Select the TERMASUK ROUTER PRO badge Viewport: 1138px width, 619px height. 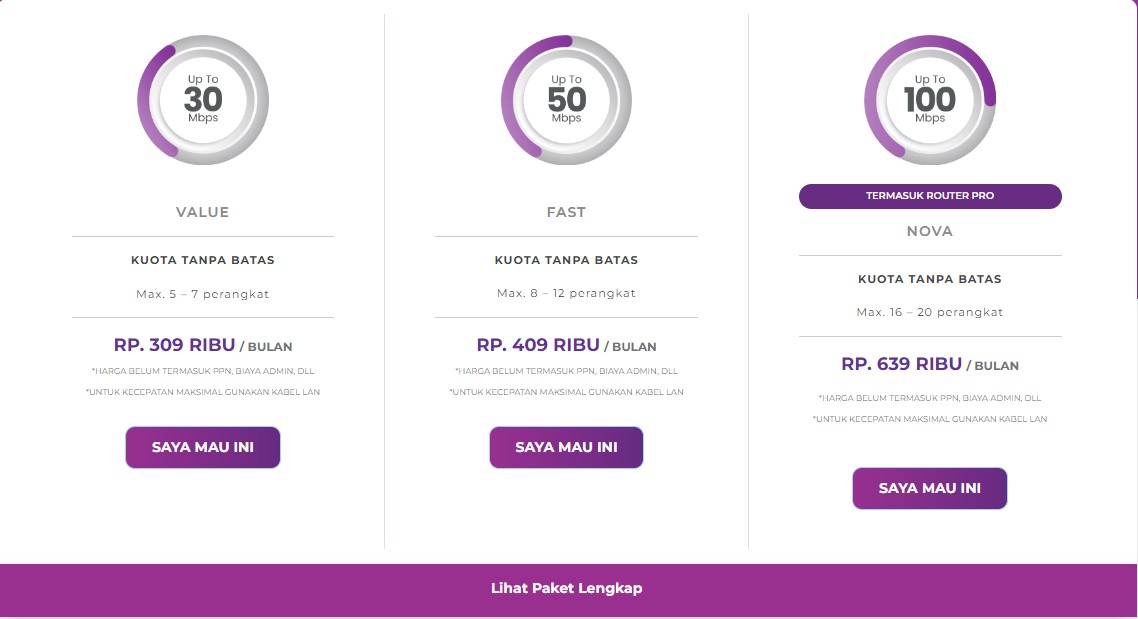[930, 196]
